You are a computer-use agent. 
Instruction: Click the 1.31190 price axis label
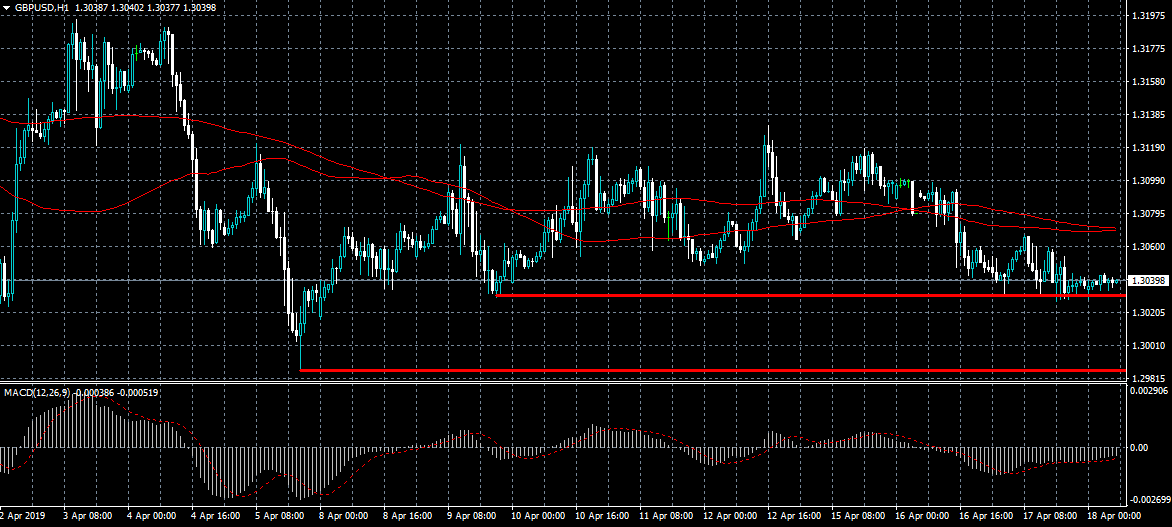1147,148
